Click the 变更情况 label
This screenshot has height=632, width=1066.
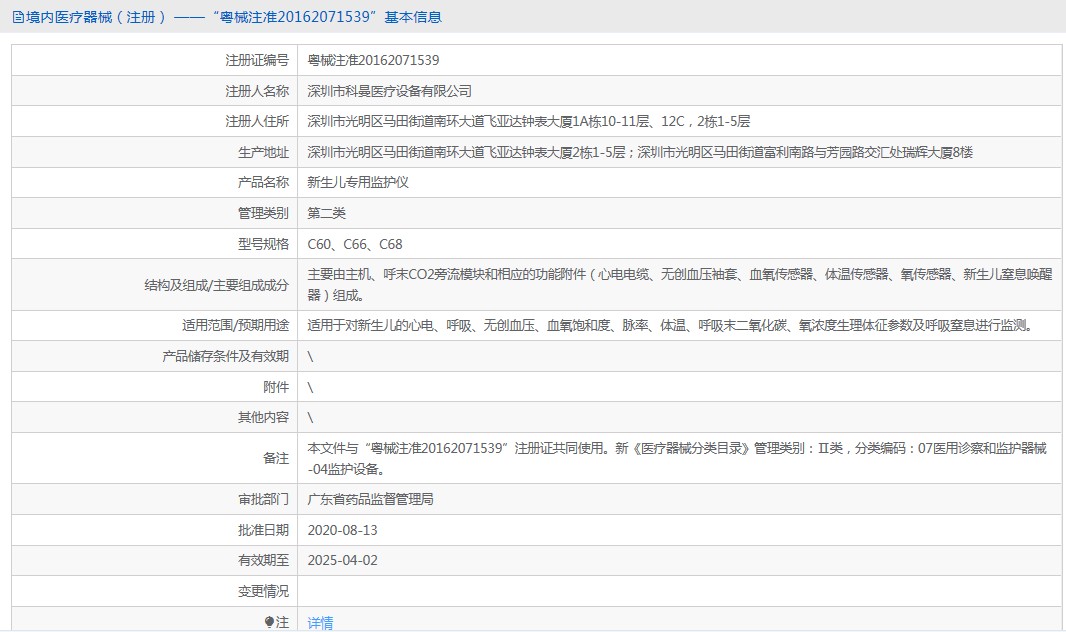(263, 591)
